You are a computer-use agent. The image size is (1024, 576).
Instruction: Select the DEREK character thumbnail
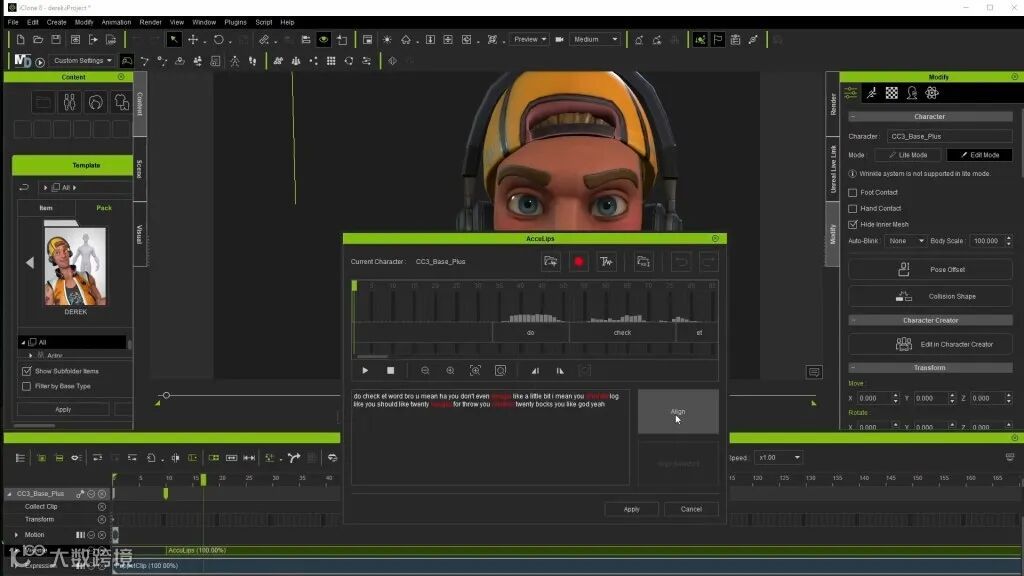76,265
